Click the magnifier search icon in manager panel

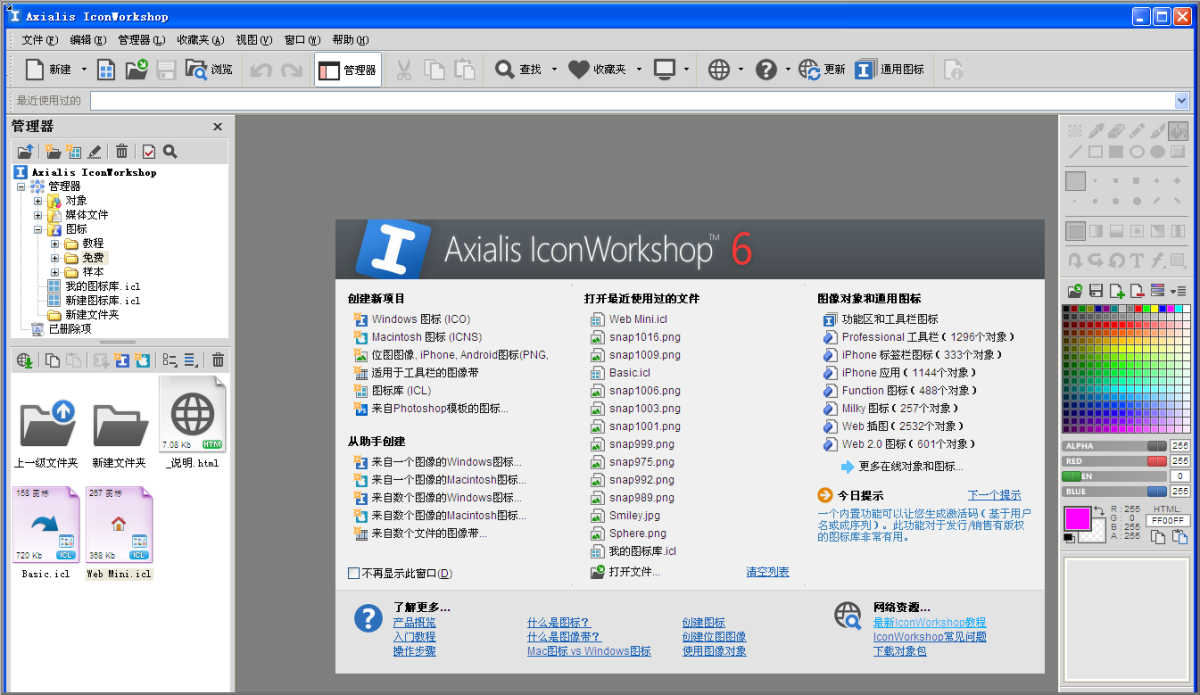[170, 151]
